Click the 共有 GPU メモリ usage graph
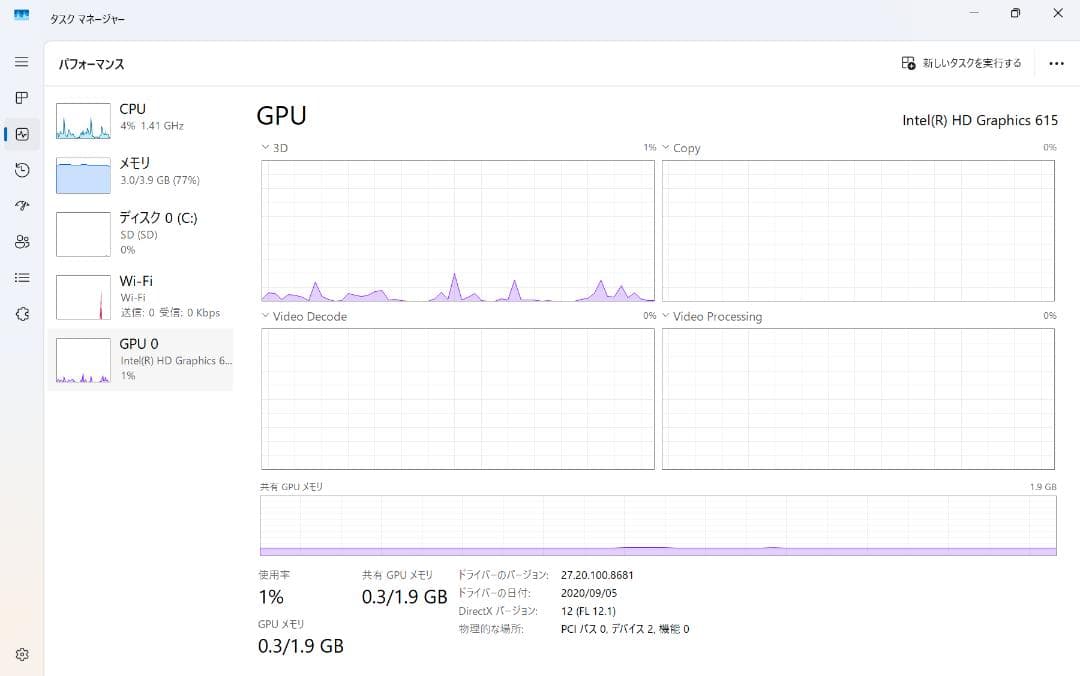The width and height of the screenshot is (1080, 676). point(658,525)
